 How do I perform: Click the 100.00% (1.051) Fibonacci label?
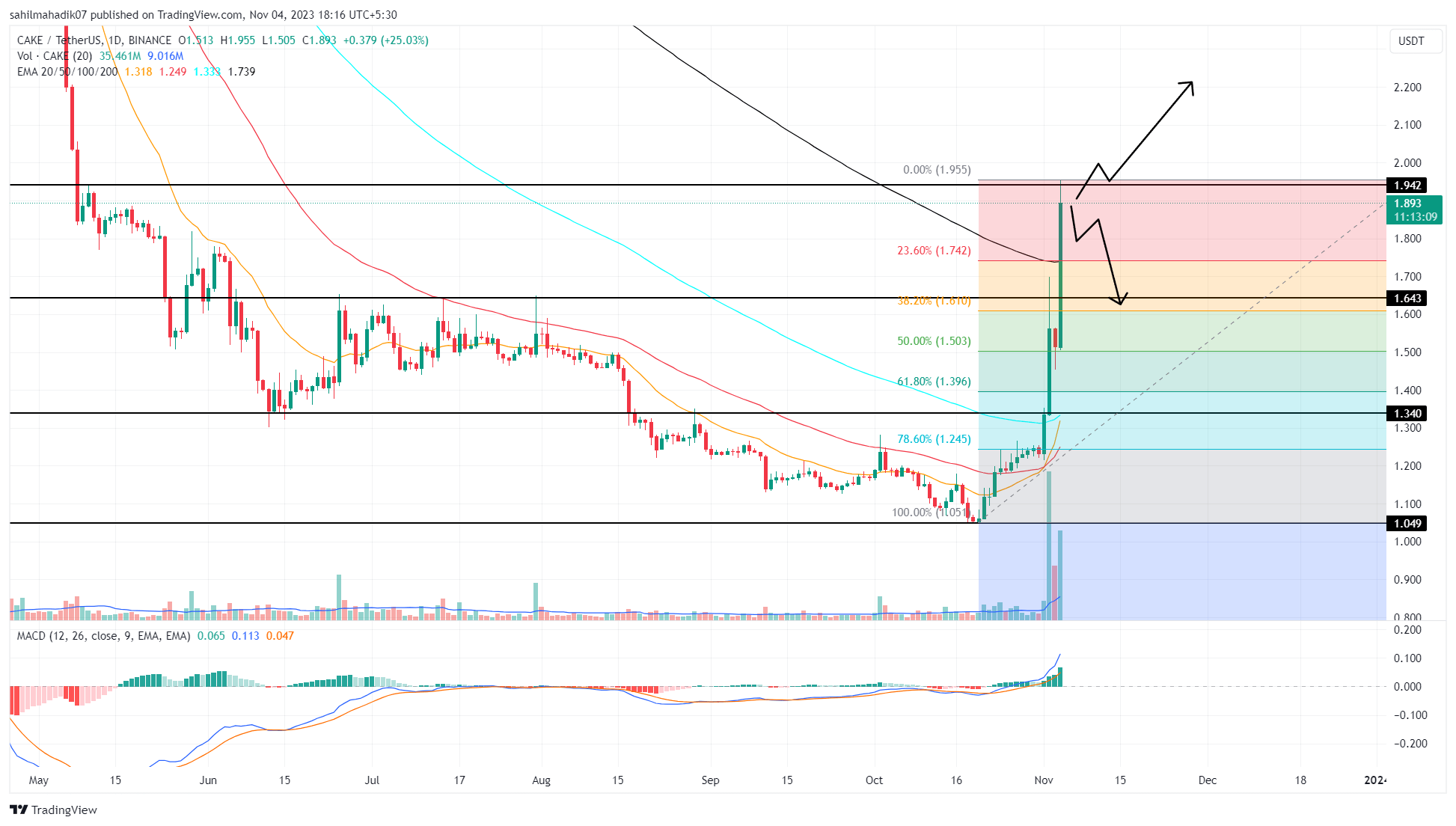[931, 513]
